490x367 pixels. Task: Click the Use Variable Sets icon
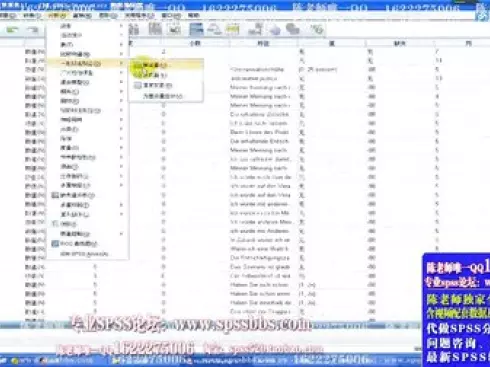(275, 30)
